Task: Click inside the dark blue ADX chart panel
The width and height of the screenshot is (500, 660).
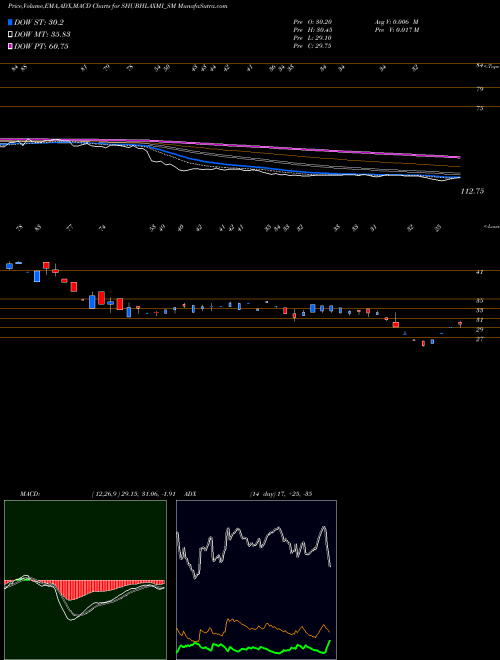Action: [x=256, y=580]
